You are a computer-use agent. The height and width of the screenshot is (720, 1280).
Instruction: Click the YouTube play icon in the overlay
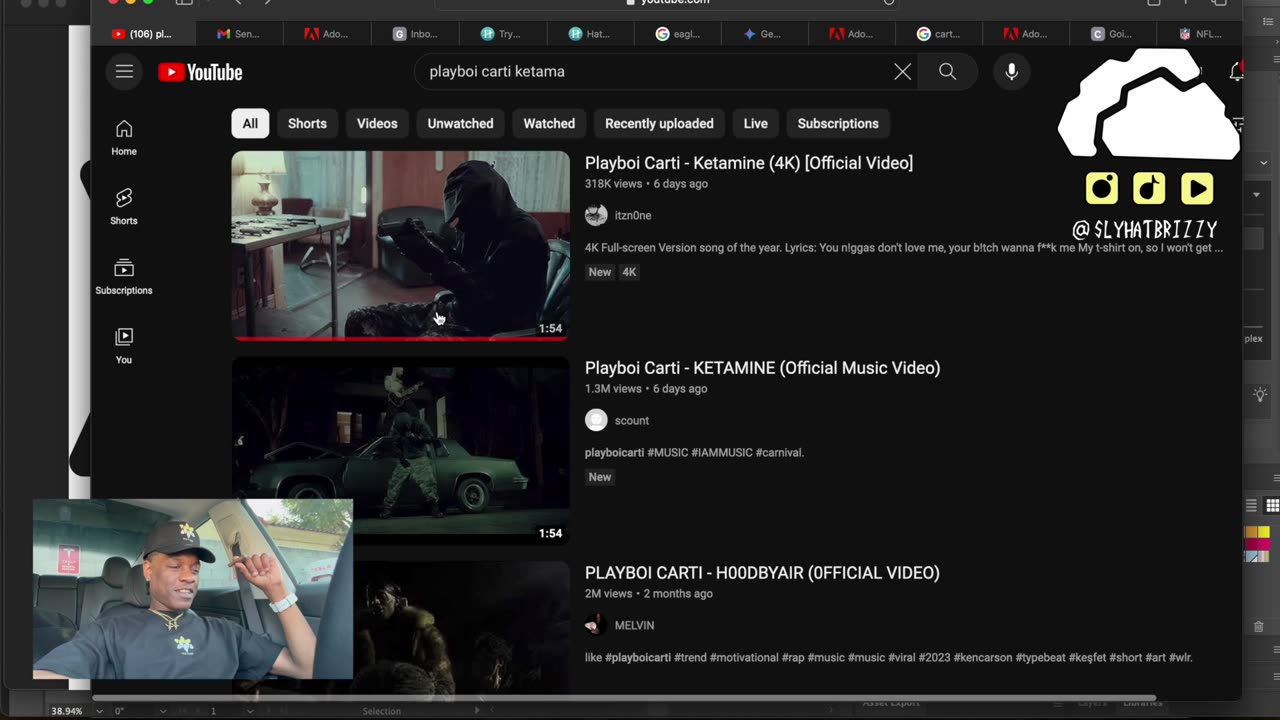point(1197,188)
